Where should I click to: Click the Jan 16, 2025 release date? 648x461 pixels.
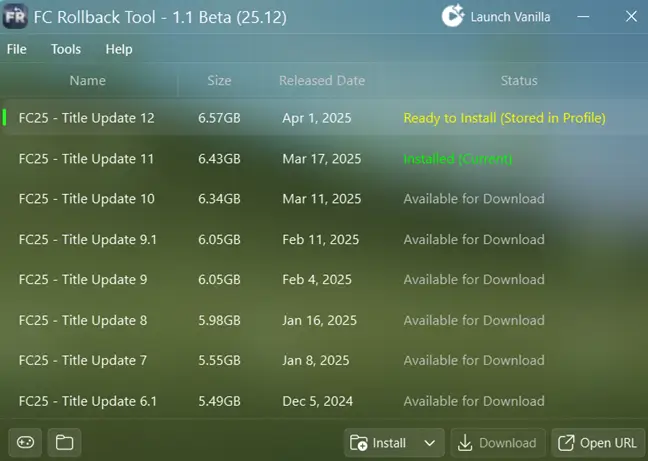click(x=319, y=320)
